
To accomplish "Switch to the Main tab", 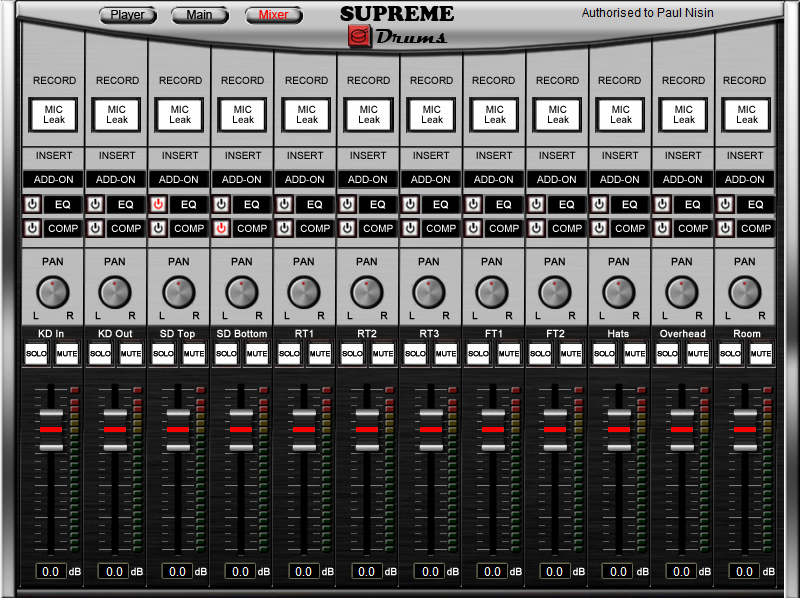I will [200, 15].
